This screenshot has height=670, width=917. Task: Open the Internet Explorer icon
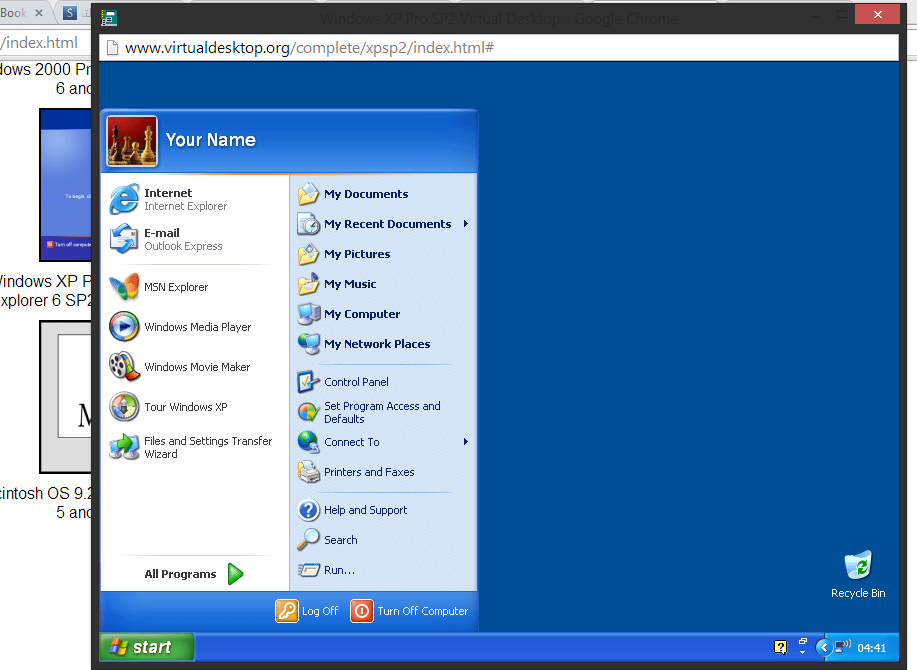[124, 199]
